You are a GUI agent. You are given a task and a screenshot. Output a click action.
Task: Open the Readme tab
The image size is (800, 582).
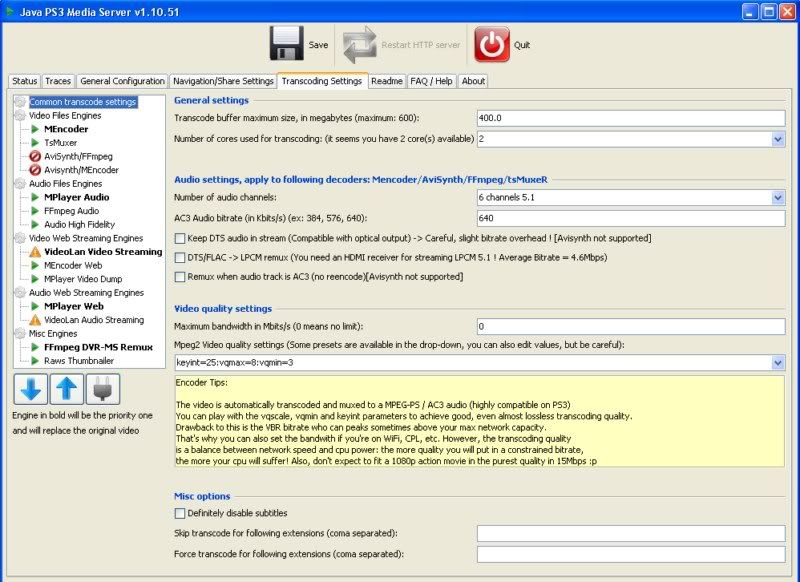point(387,81)
